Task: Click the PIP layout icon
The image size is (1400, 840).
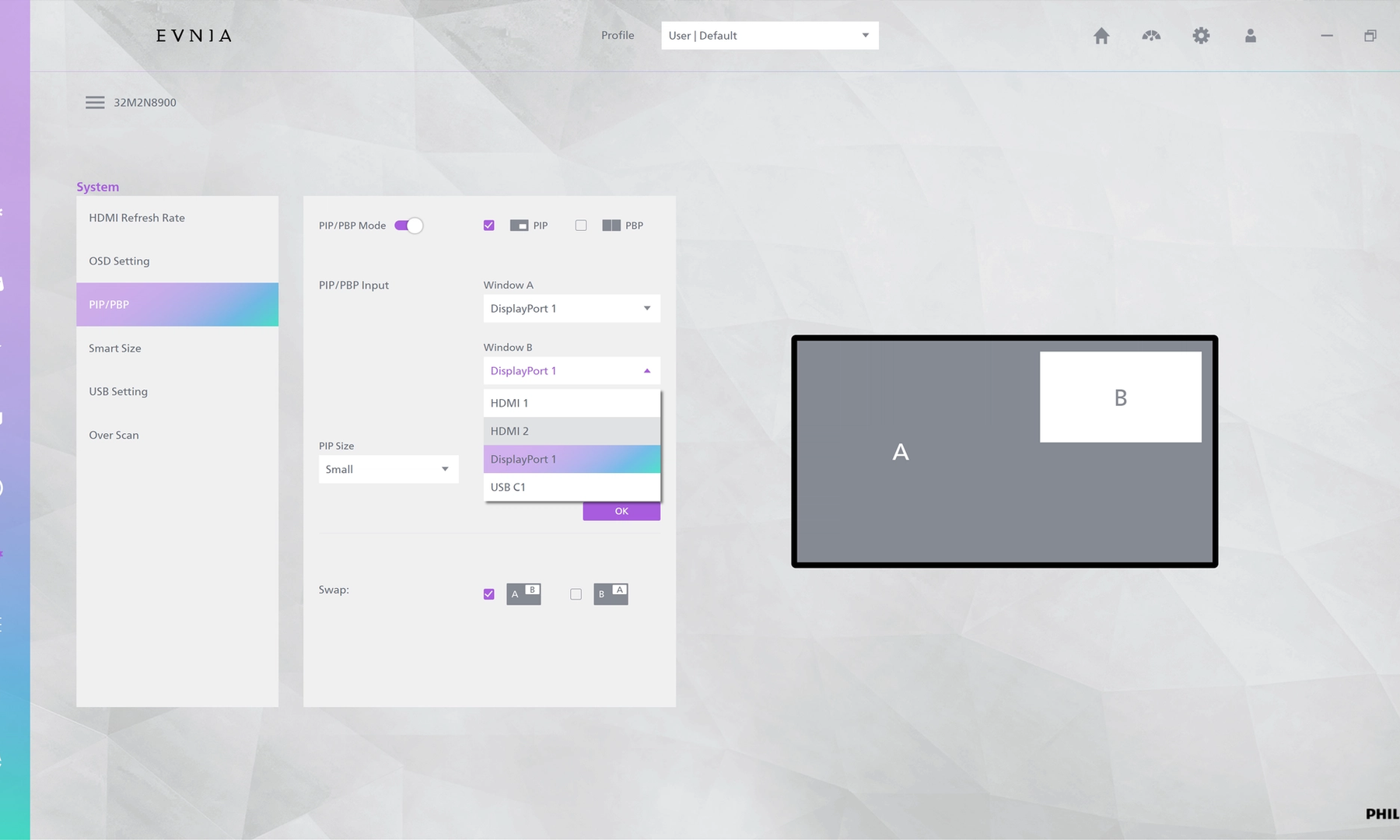Action: 519,226
